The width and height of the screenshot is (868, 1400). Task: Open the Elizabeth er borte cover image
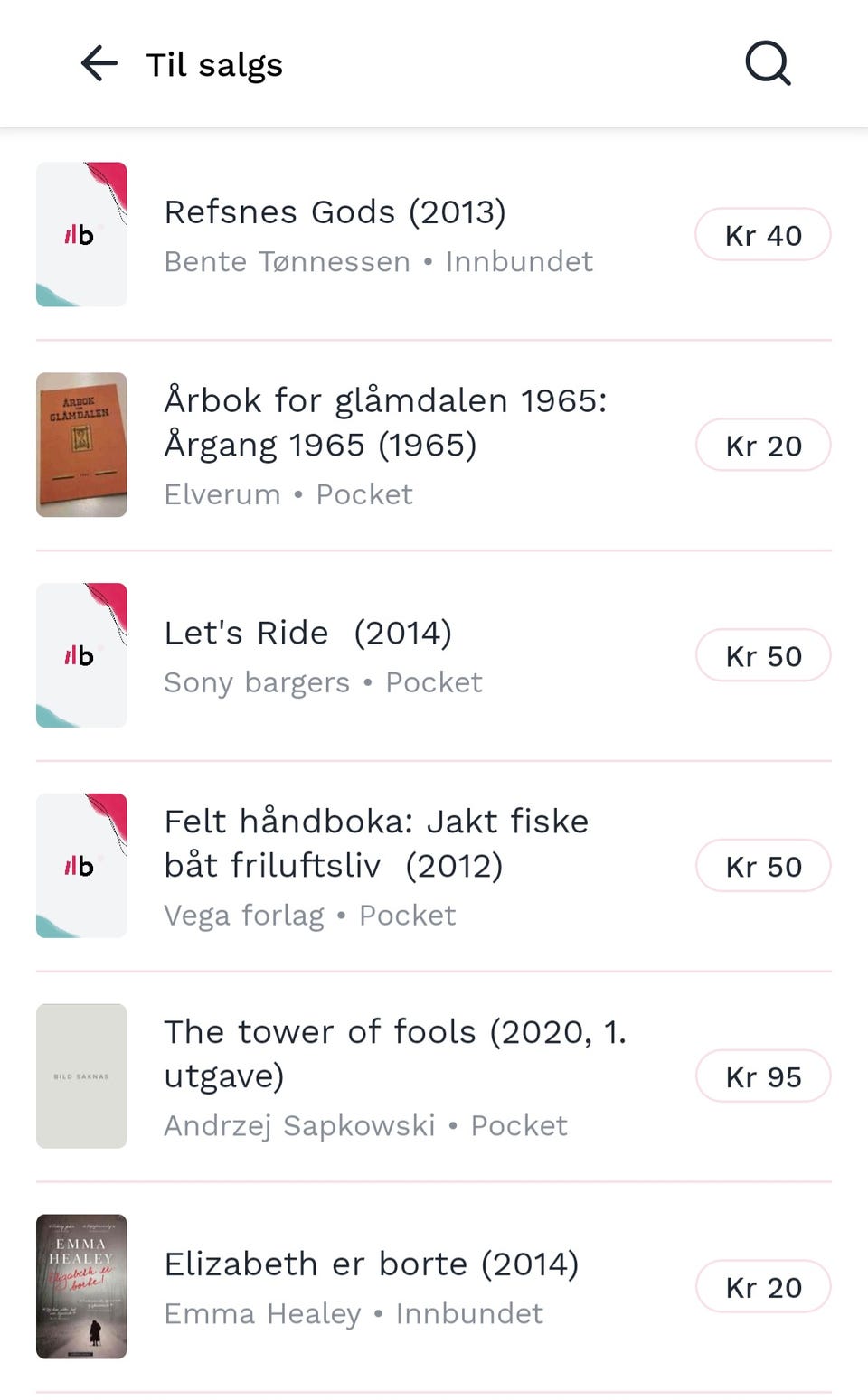81,1286
